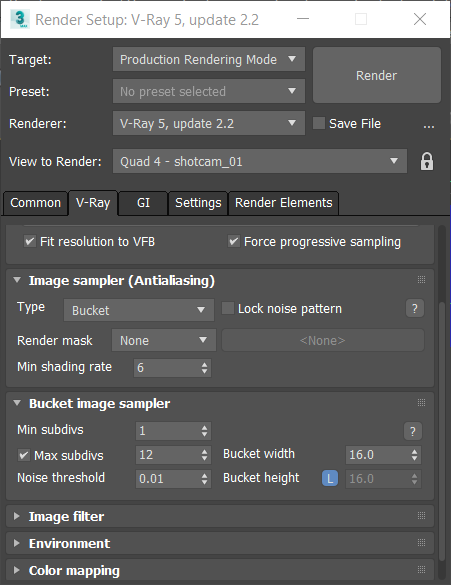Open the View to Render dropdown
This screenshot has height=585, width=451.
tap(260, 161)
